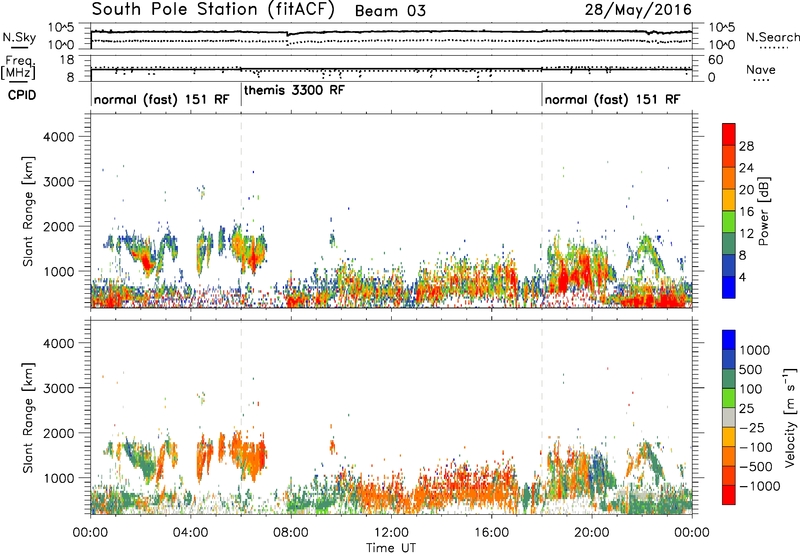Click the '60' tick on the Nave axis
This screenshot has height=554, width=800.
click(716, 60)
